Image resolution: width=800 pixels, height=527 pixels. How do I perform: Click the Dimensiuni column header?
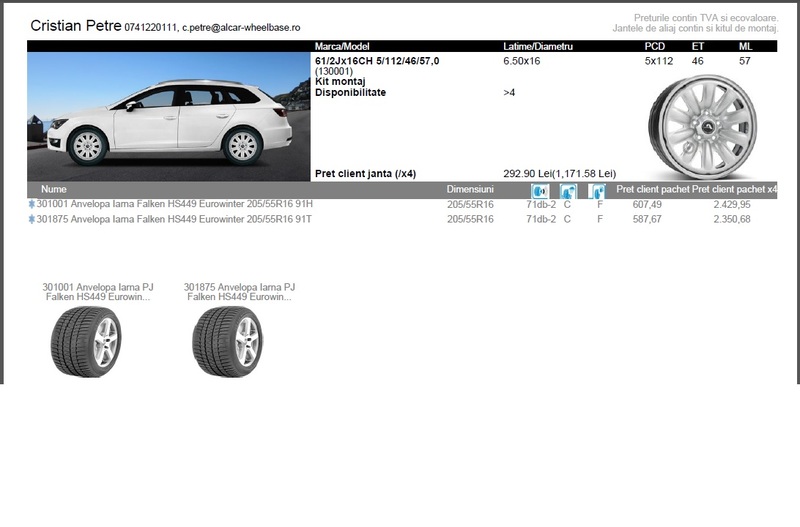470,189
